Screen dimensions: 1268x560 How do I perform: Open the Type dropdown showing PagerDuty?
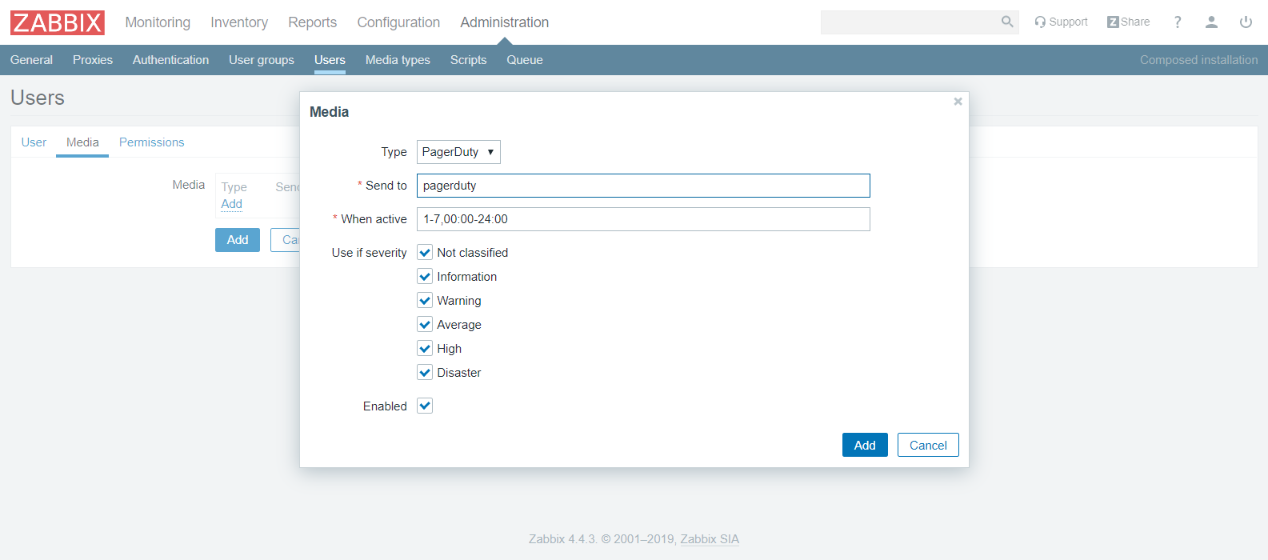point(458,152)
